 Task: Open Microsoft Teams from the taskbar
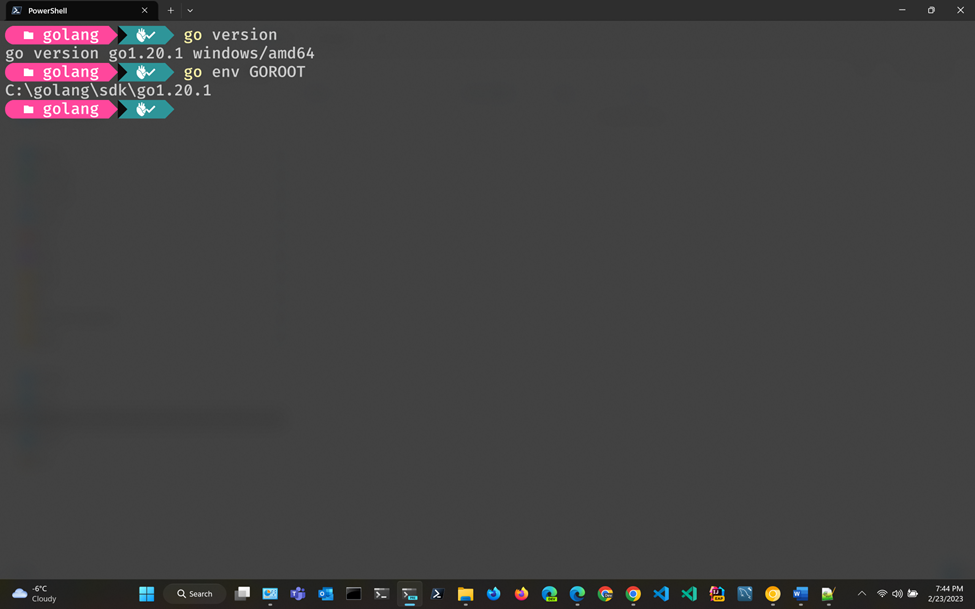298,593
